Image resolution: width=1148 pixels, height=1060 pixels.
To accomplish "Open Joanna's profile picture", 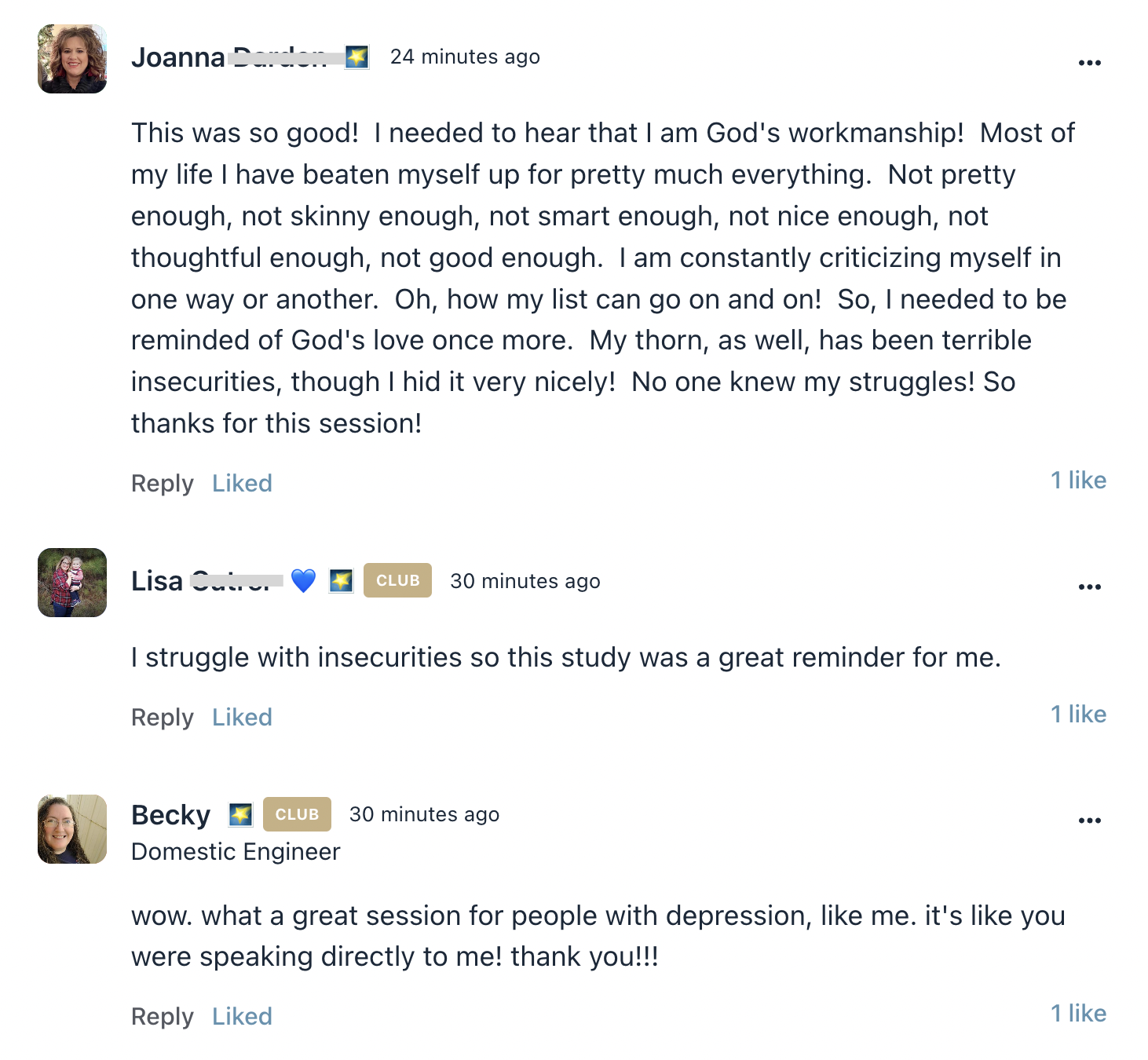I will point(72,59).
